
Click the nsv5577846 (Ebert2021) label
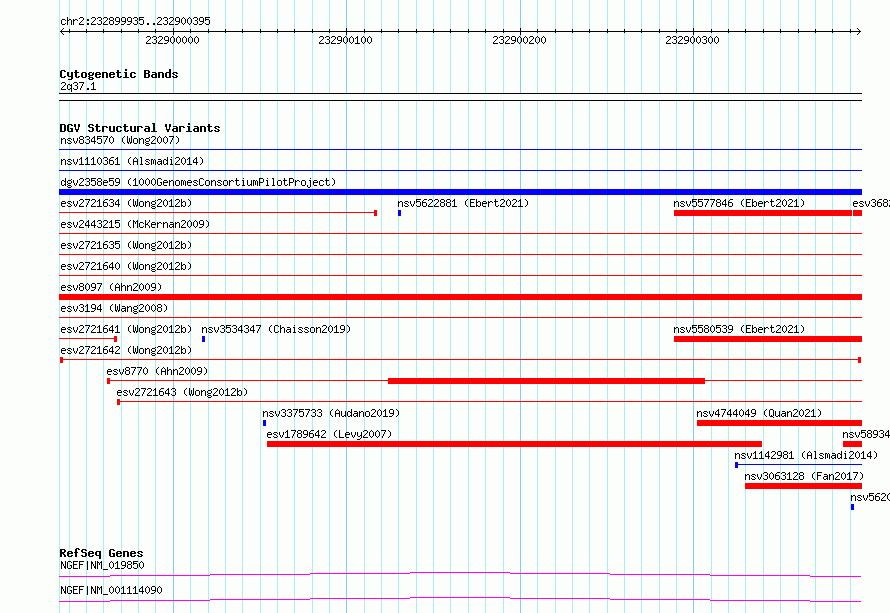point(739,203)
